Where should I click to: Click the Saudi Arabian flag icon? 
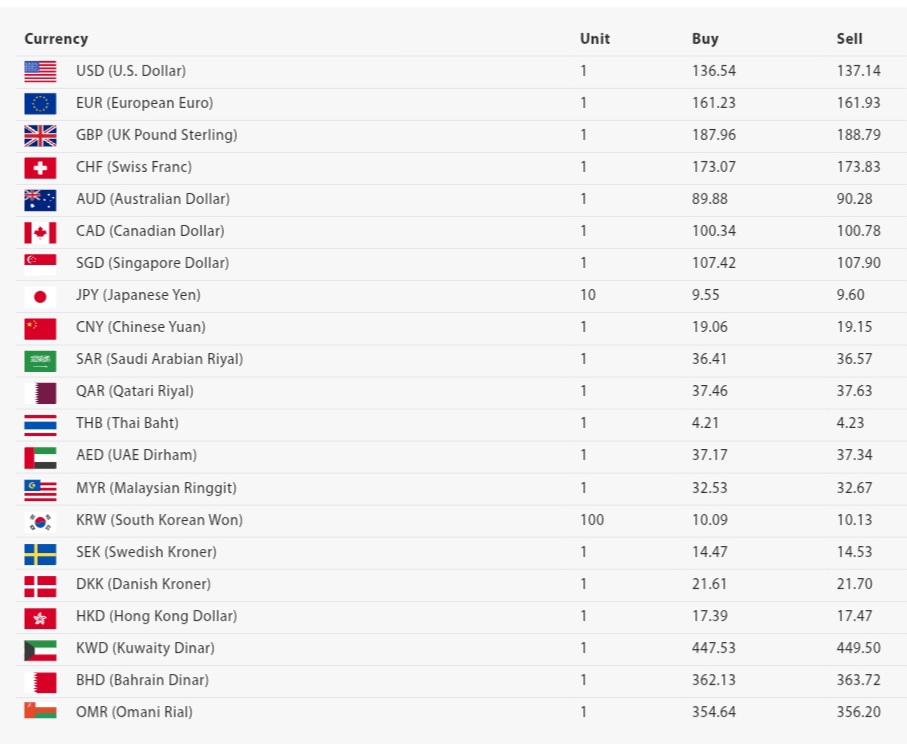point(40,360)
